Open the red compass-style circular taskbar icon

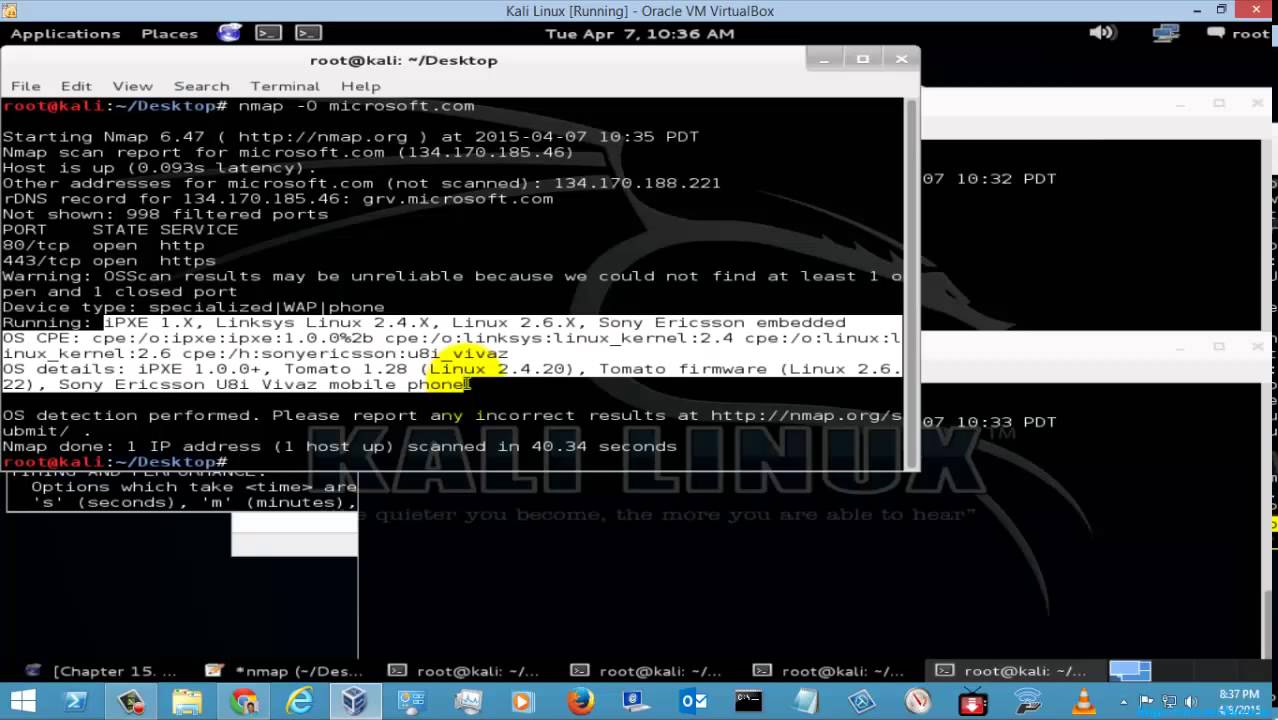[917, 702]
